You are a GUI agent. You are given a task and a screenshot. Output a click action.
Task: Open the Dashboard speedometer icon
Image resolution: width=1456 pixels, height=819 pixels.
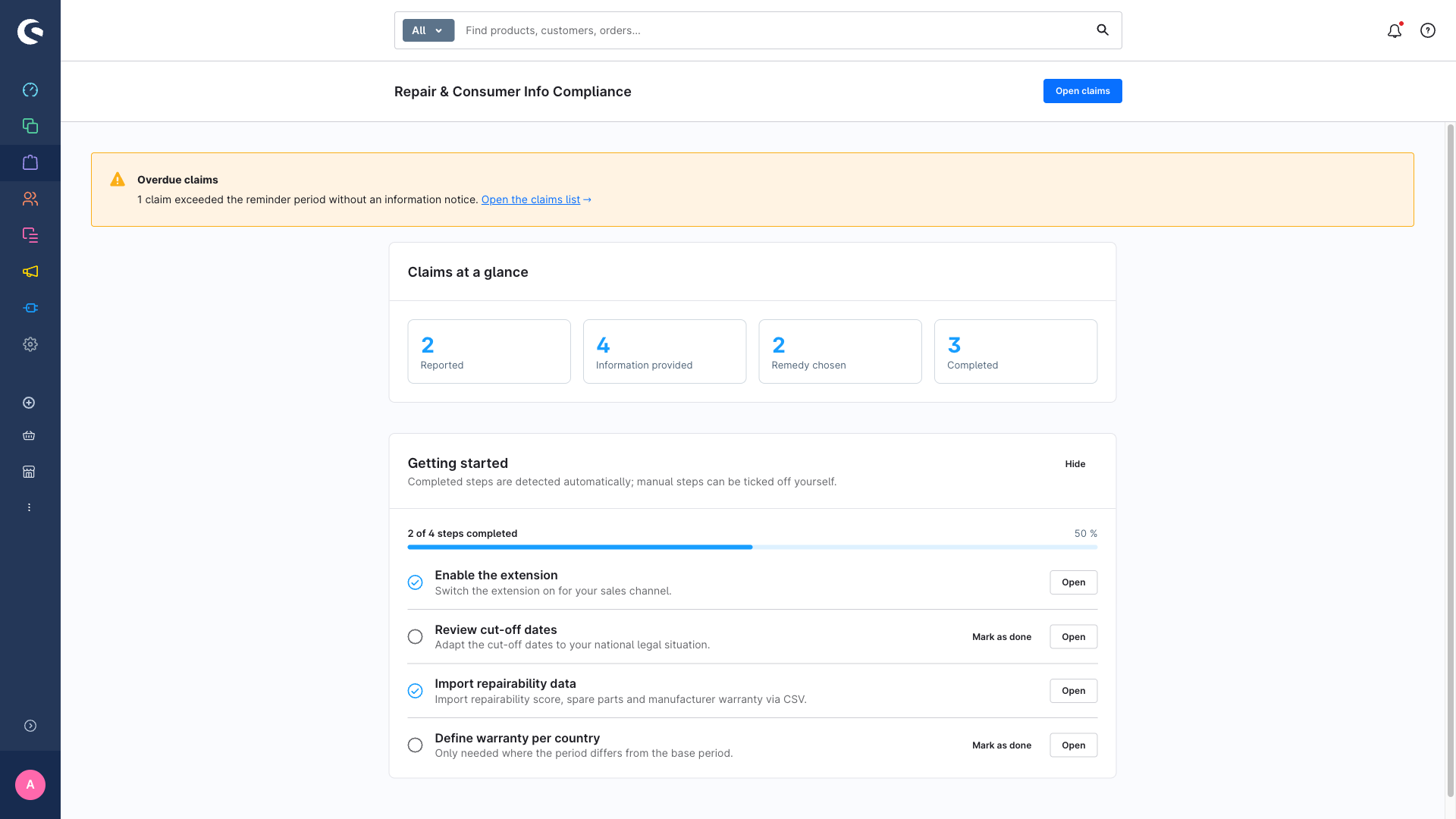(30, 90)
